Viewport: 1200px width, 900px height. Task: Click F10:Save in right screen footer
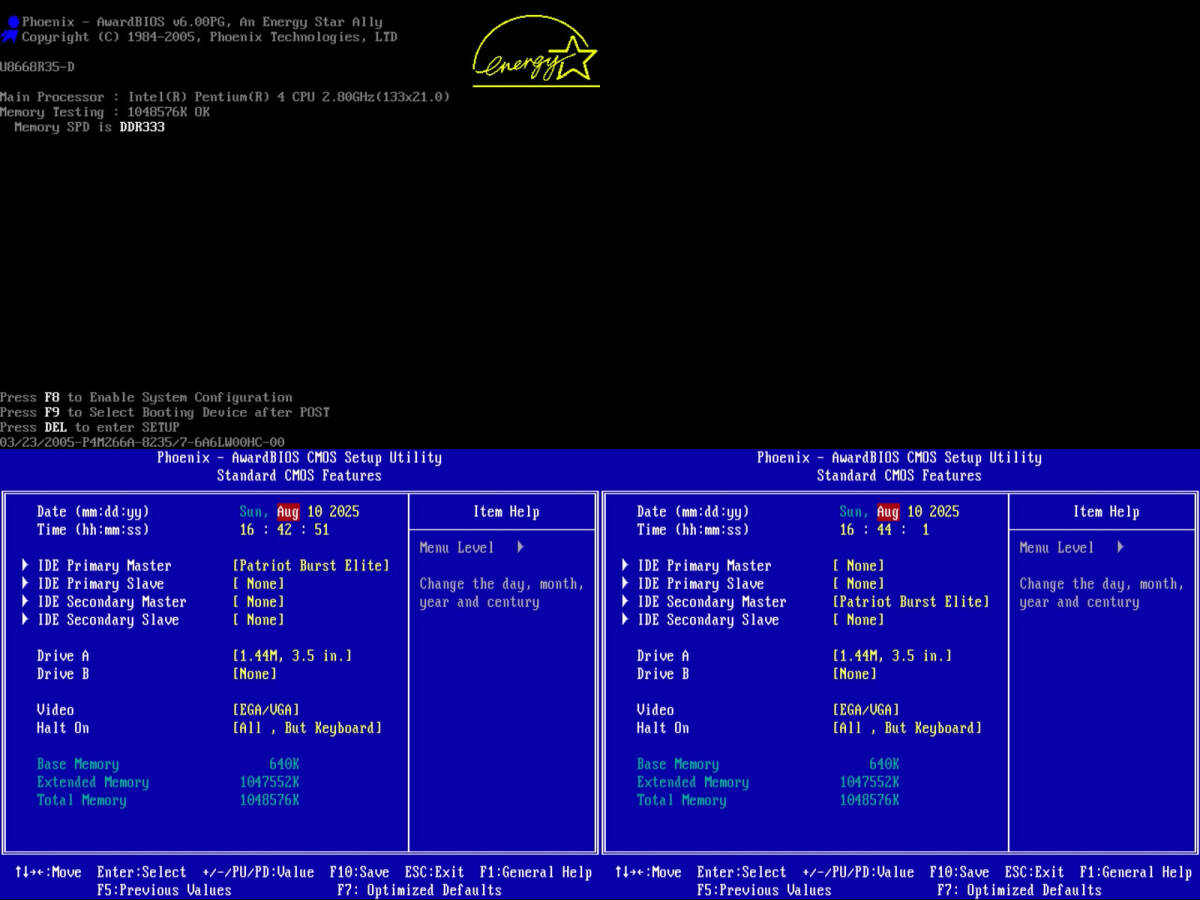pos(959,872)
